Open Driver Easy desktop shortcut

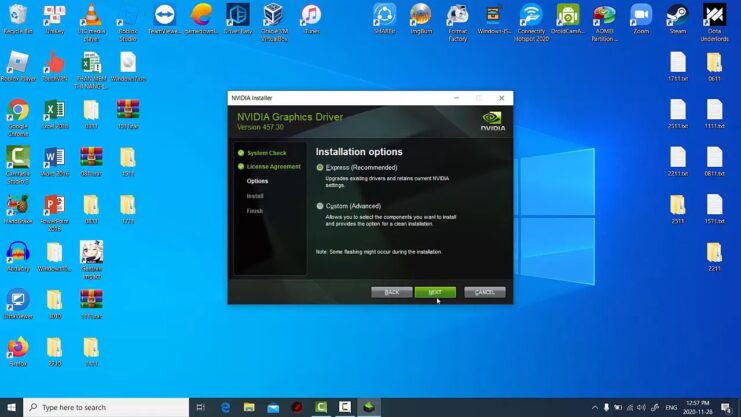point(238,20)
